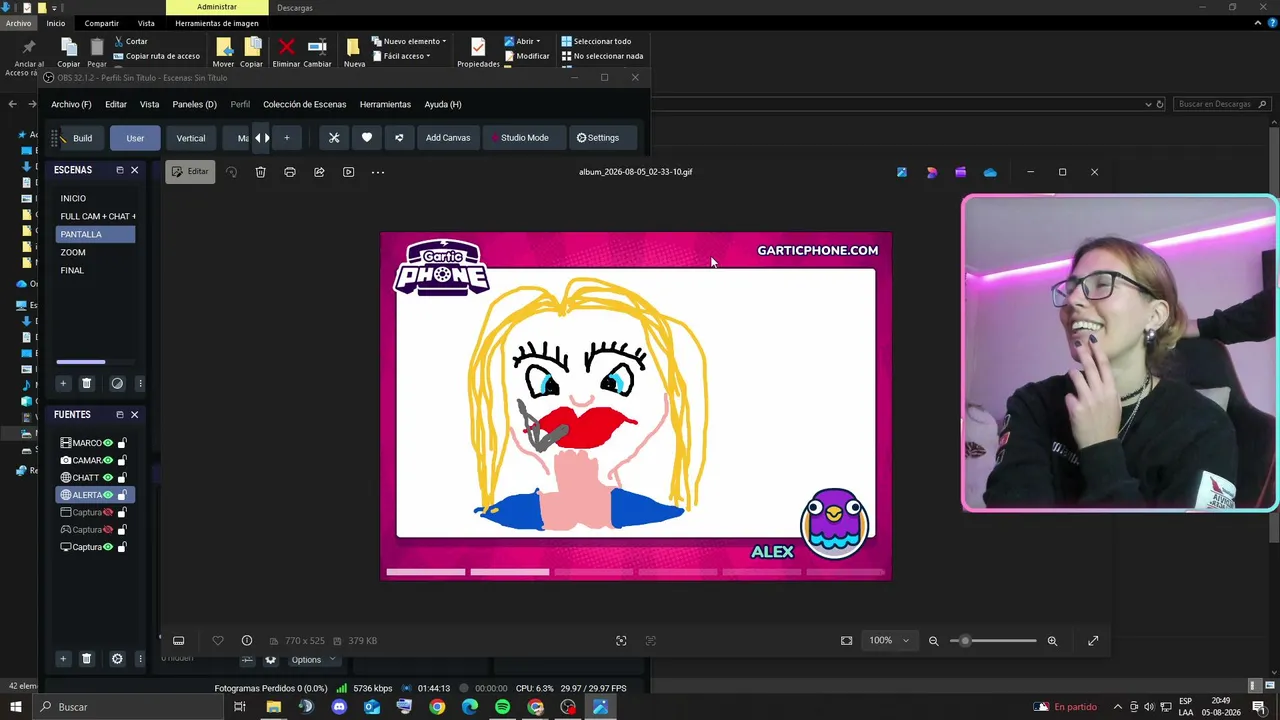Mark the image as favorite with heart icon
This screenshot has height=720, width=1280.
(218, 641)
